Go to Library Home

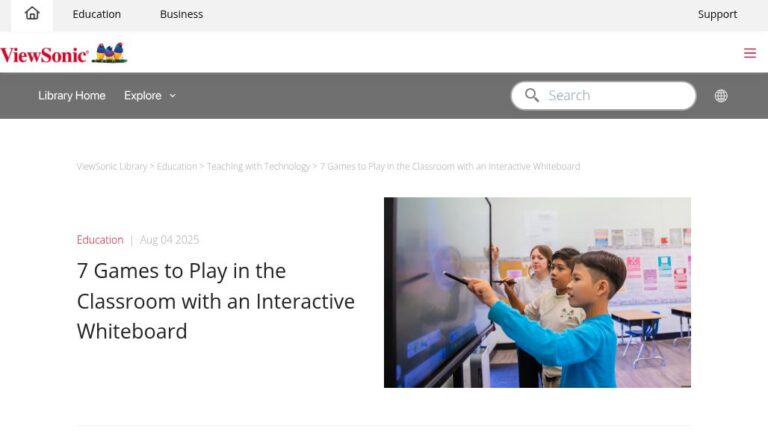coord(72,96)
